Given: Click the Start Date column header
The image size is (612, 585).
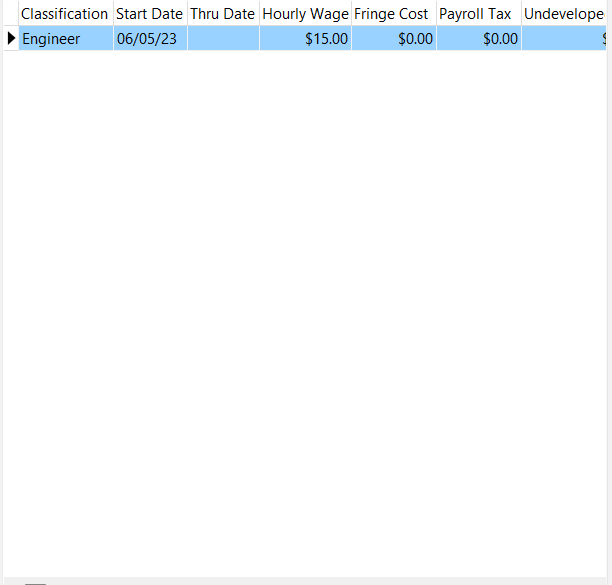Looking at the screenshot, I should click(149, 14).
